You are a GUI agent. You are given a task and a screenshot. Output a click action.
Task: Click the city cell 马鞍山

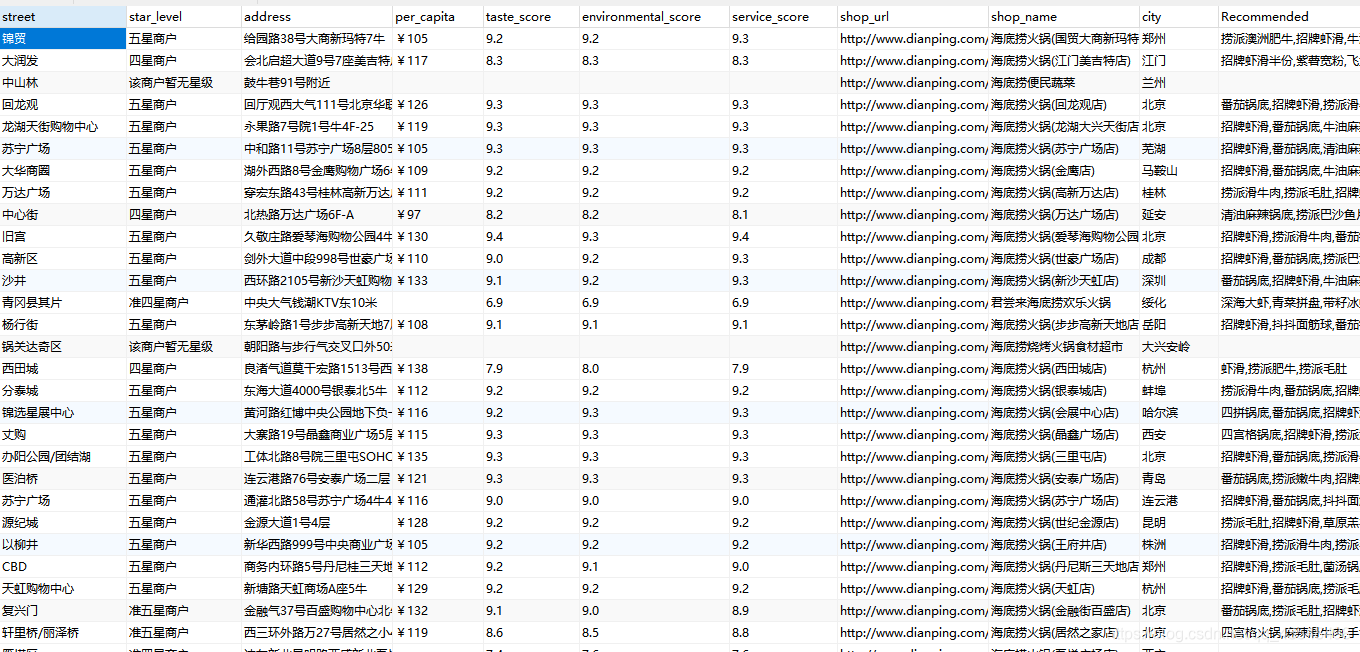pos(1179,170)
